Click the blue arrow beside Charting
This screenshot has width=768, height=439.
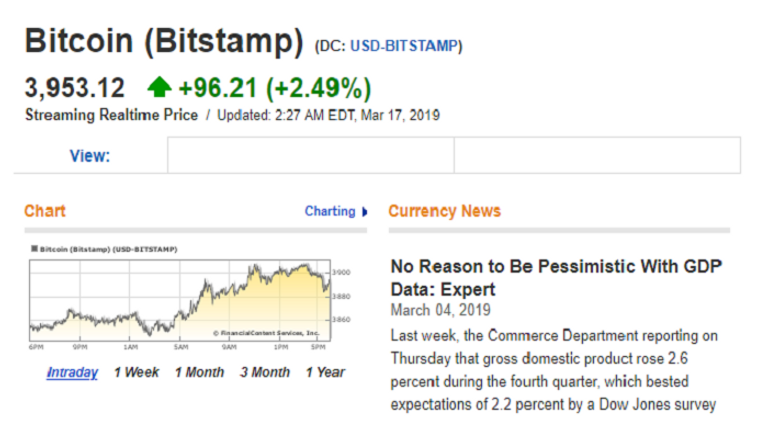(365, 212)
